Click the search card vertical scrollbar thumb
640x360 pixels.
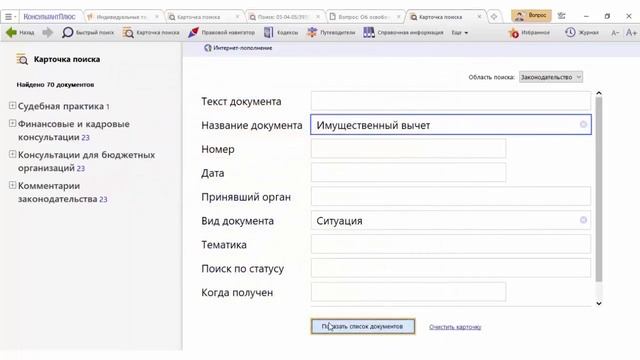[x=599, y=189]
